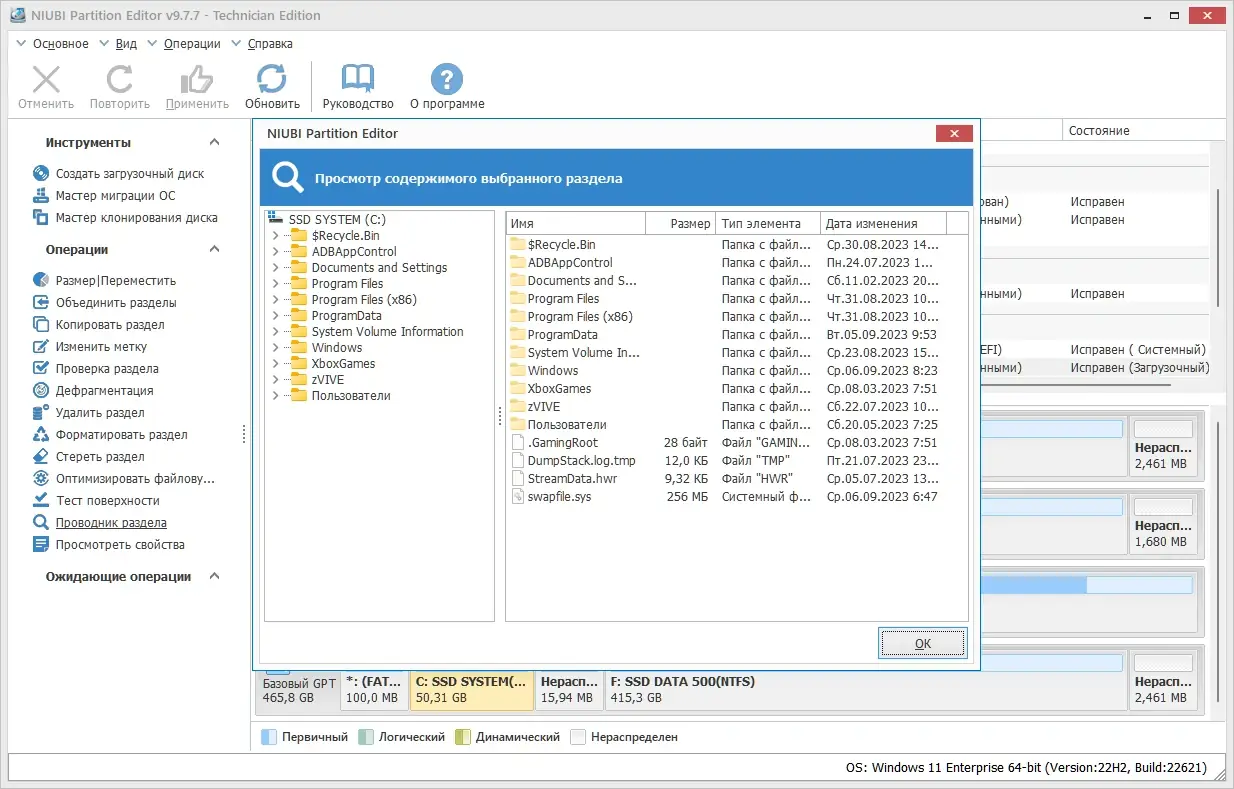1234x789 pixels.
Task: Click the Изменить метку icon
Action: click(41, 346)
